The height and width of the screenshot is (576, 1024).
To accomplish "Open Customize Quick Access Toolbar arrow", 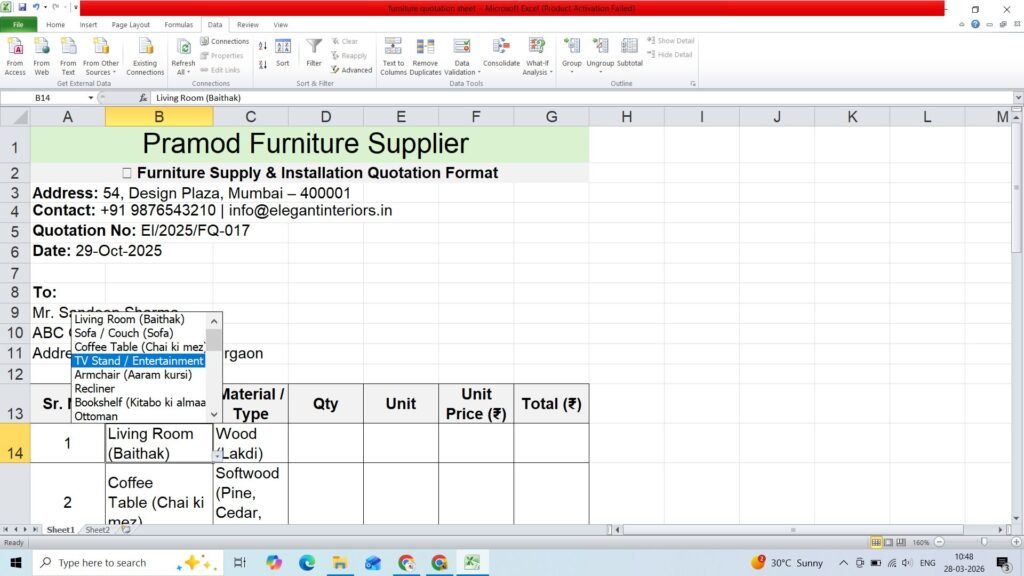I will 76,7.
